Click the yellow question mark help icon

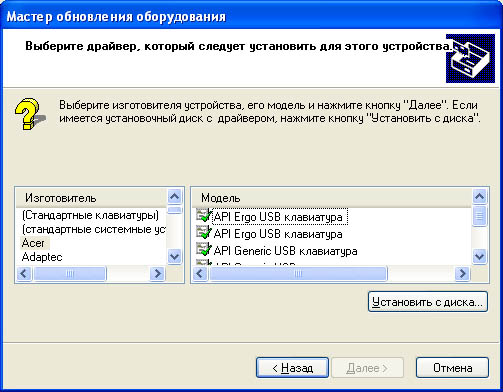29,114
